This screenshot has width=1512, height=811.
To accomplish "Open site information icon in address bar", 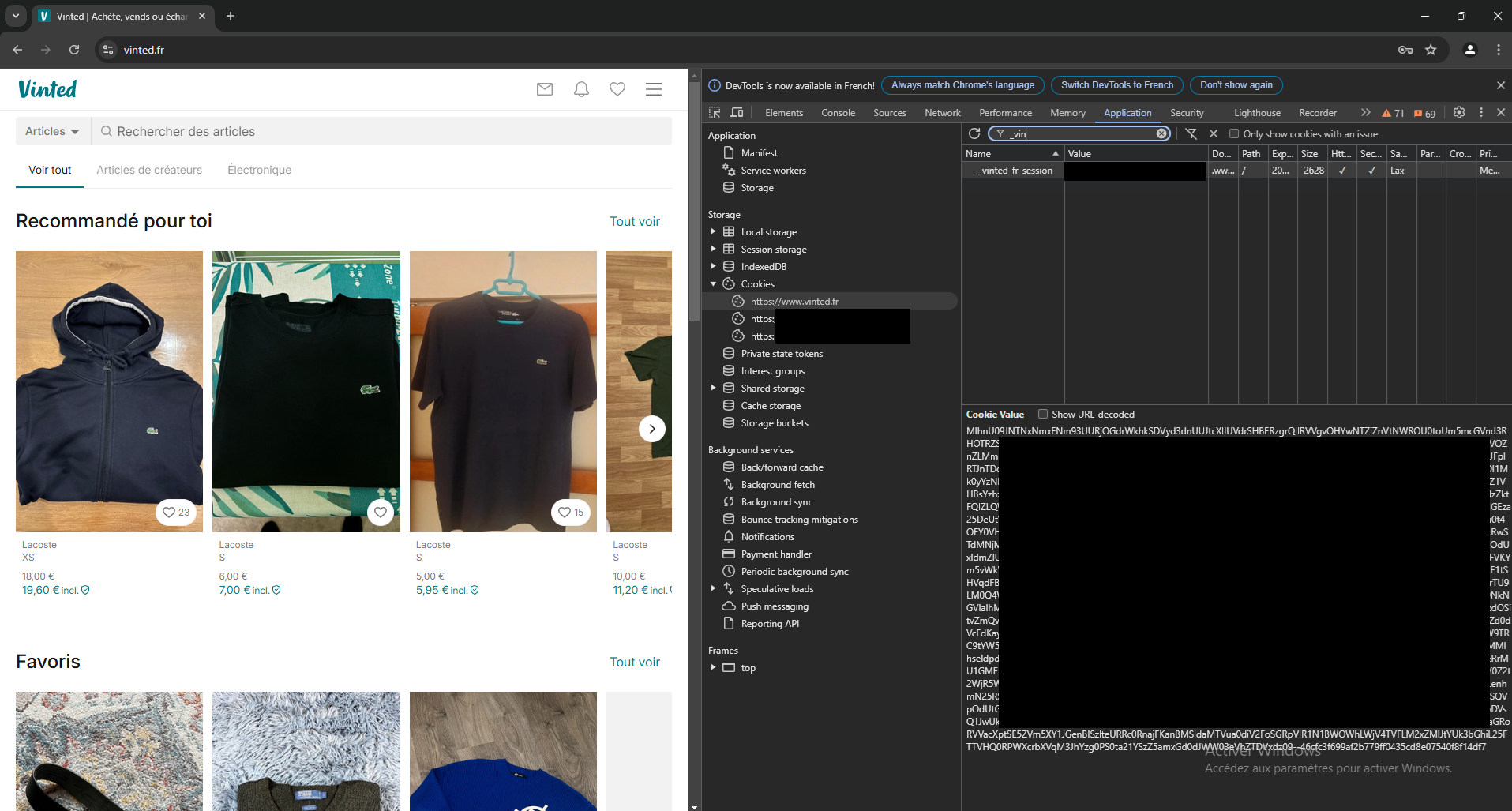I will [108, 50].
